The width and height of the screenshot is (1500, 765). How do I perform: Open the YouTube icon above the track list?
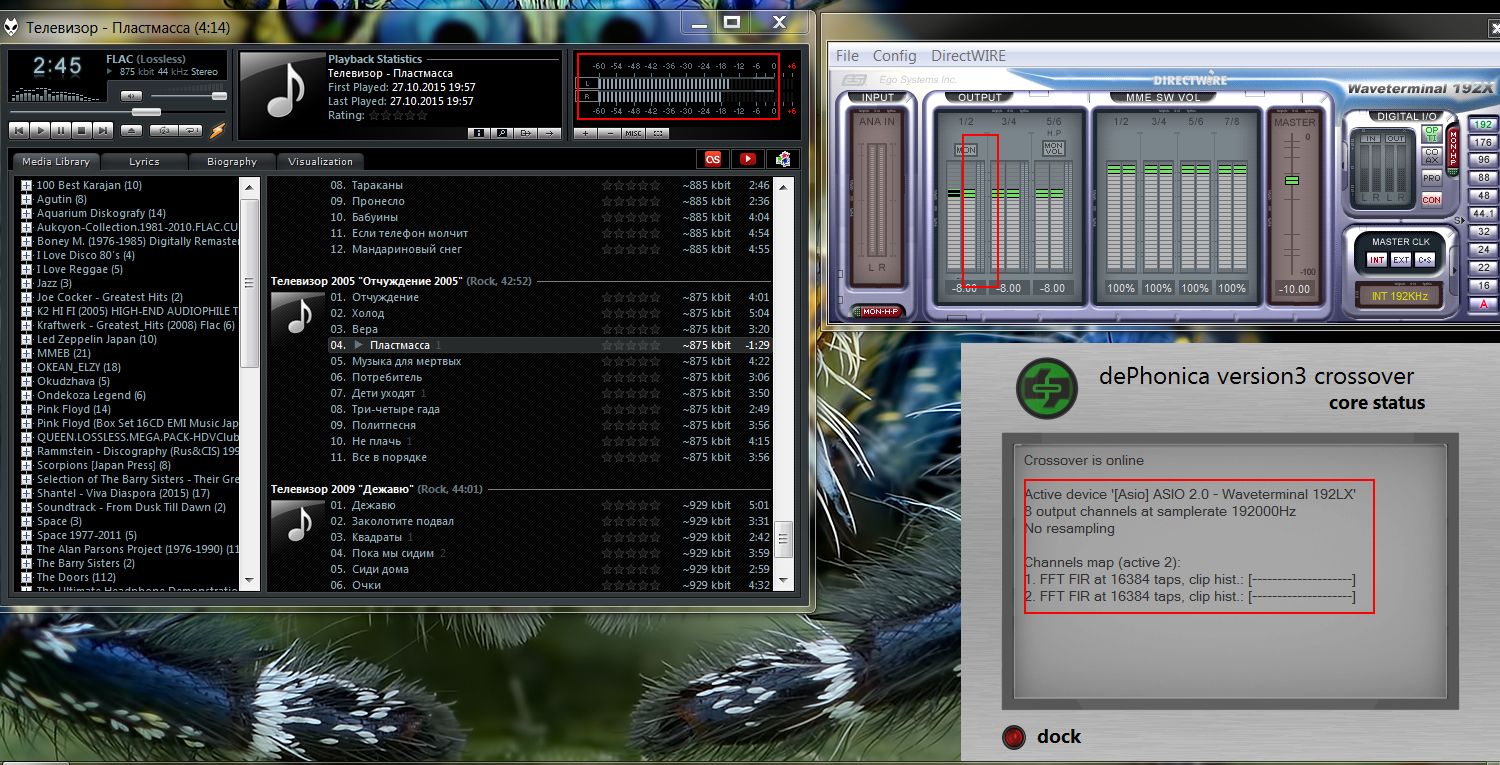[x=747, y=158]
